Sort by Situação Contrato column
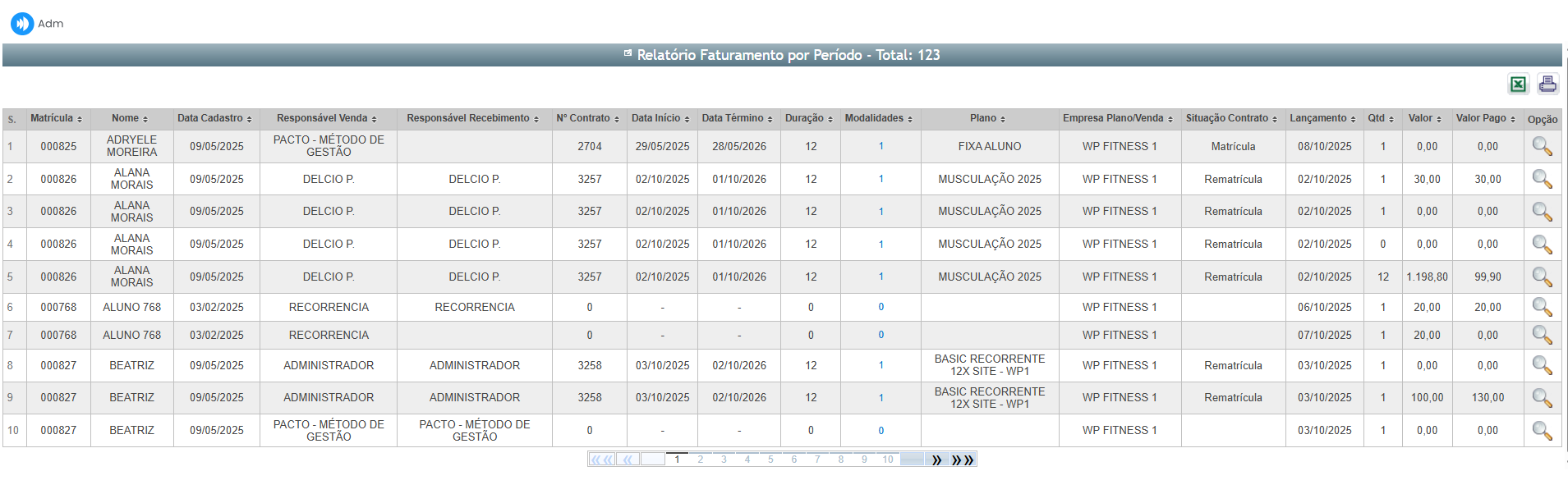 [1230, 119]
